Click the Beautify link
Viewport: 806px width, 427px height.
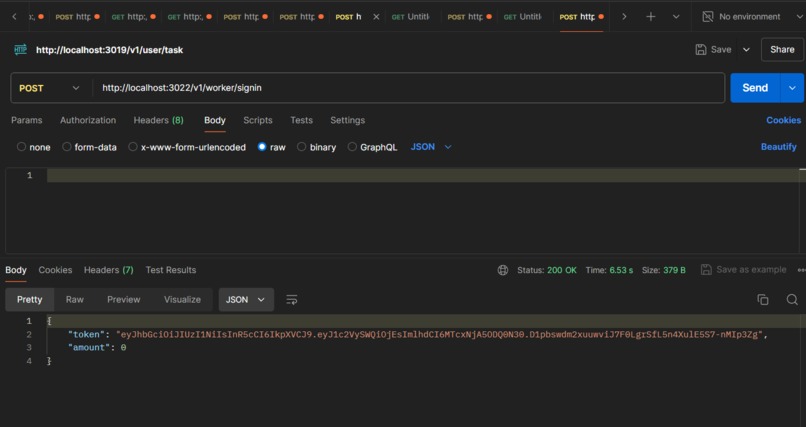coord(778,147)
